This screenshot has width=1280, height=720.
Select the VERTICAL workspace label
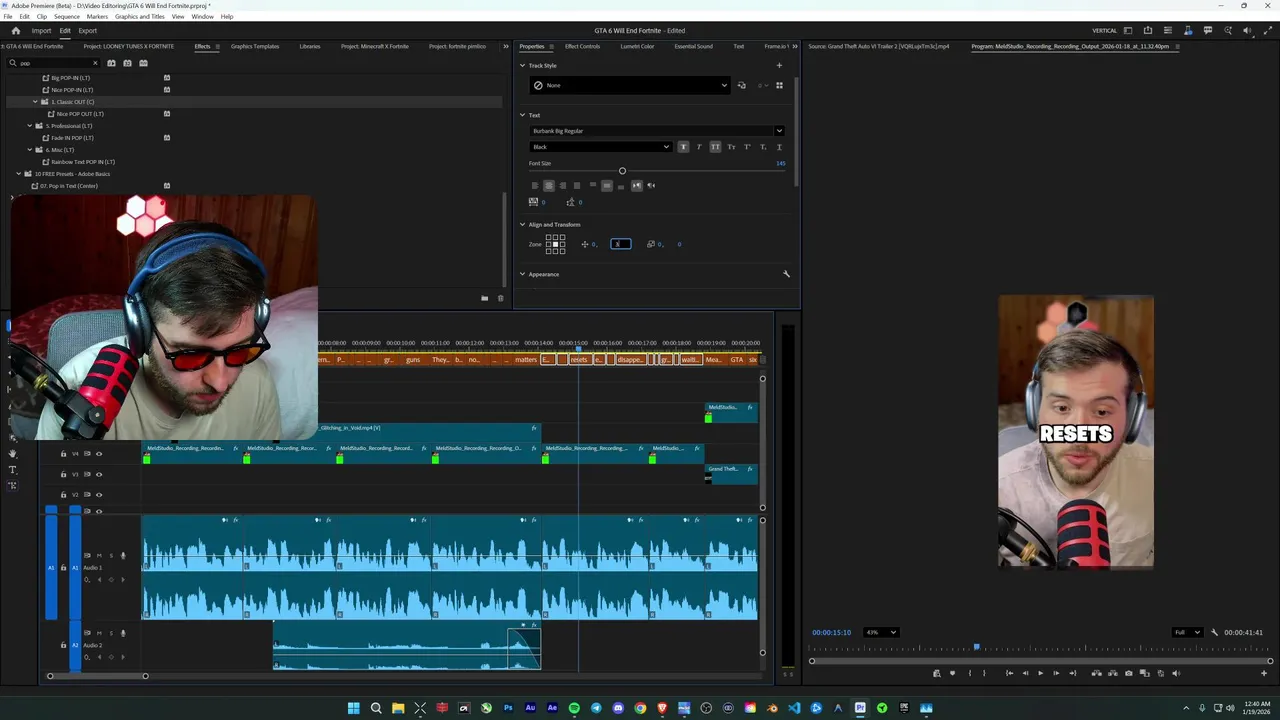point(1104,31)
